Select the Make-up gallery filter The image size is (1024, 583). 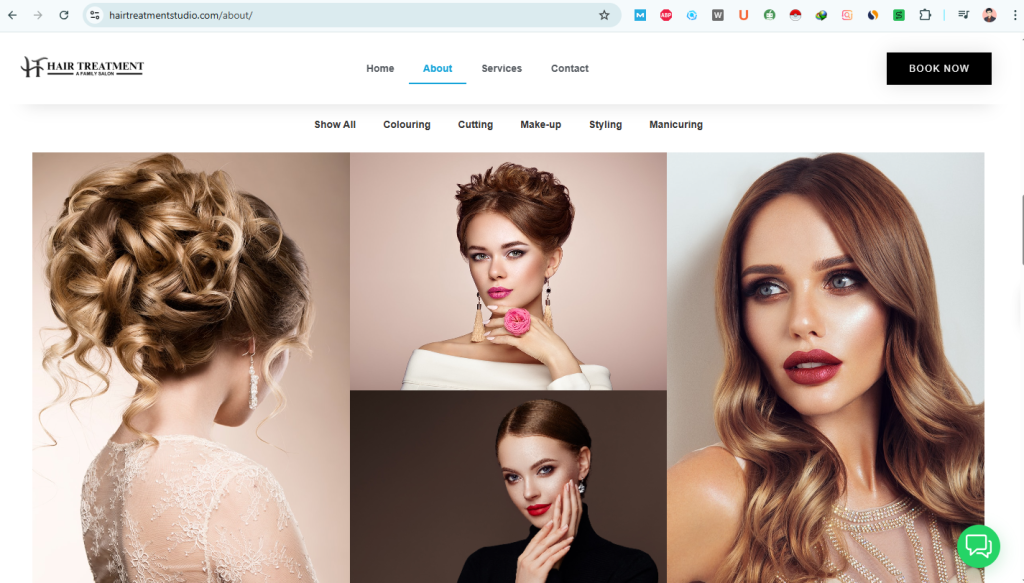point(540,125)
